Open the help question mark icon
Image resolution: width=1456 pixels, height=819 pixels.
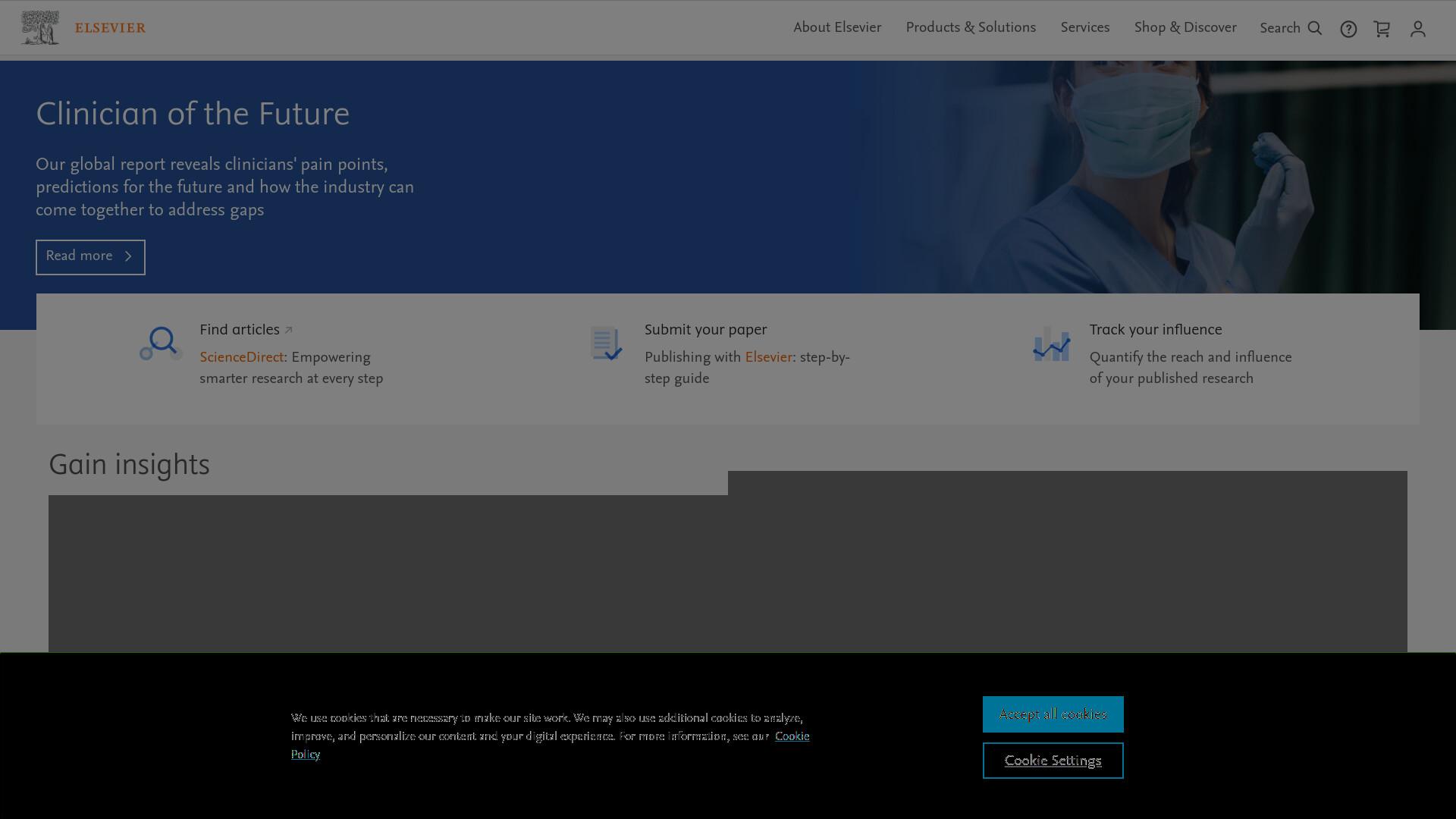(x=1348, y=29)
